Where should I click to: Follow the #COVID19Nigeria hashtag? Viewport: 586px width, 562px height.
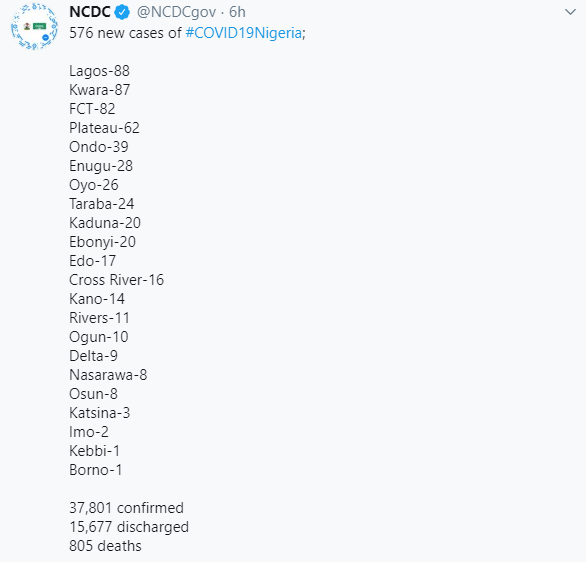click(244, 33)
